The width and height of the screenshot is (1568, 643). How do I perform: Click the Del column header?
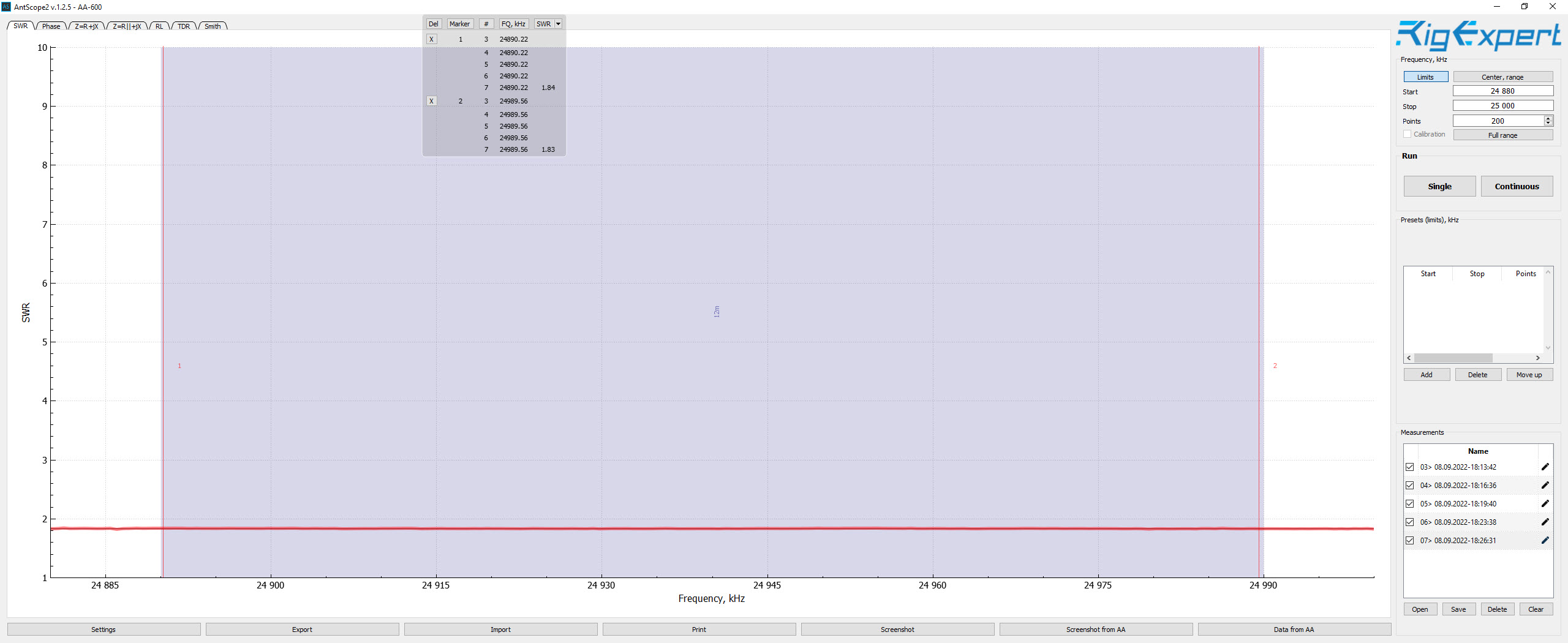tap(434, 24)
